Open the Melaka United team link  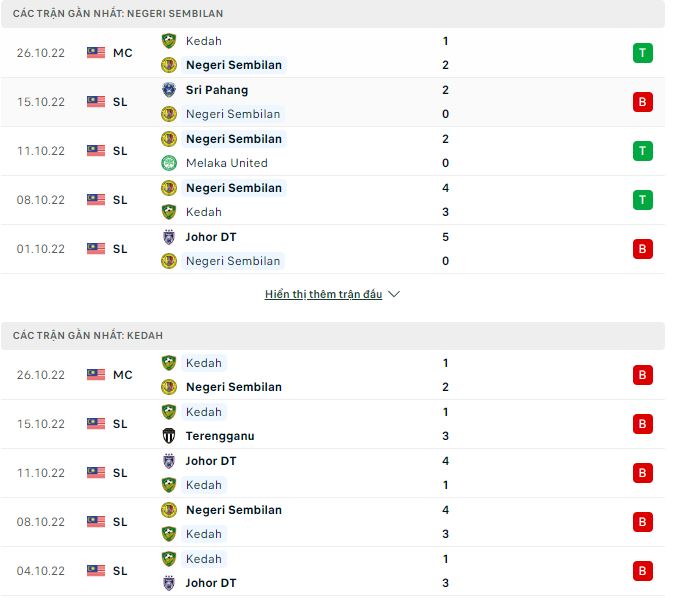227,163
